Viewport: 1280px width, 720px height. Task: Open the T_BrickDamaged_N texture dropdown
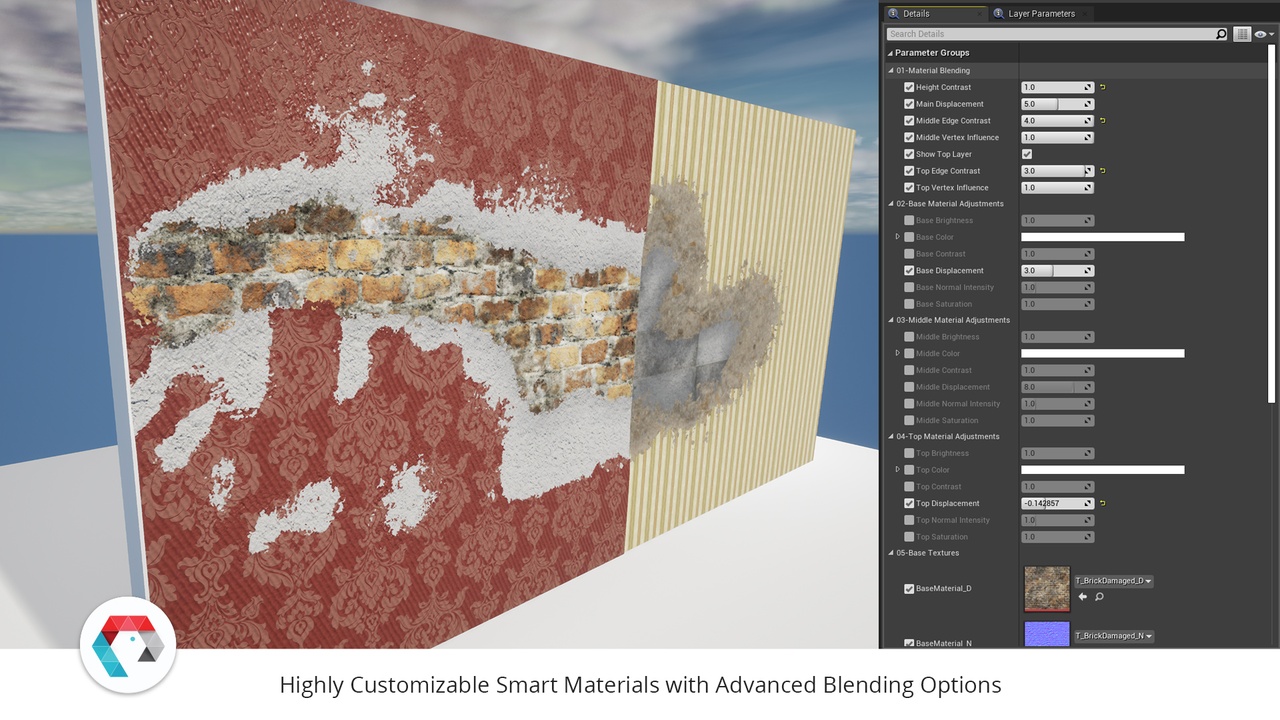click(1114, 636)
